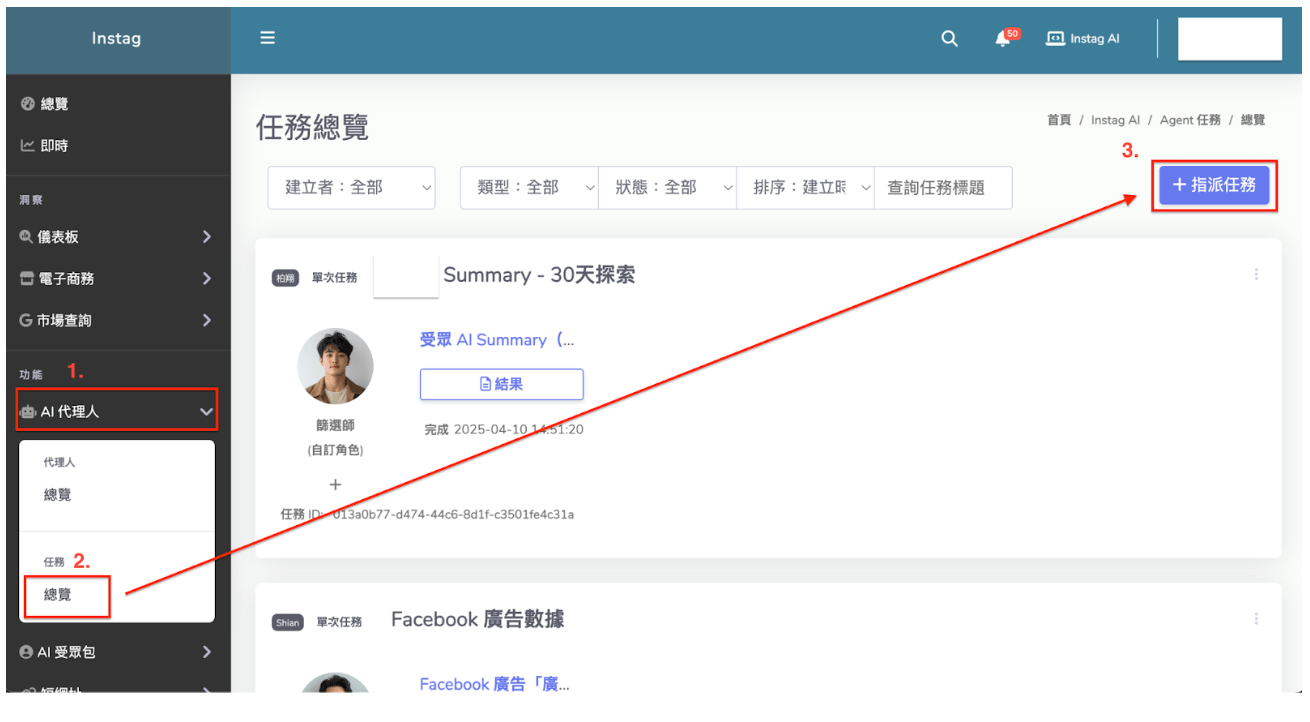Open the 類型 filter dropdown

coord(529,188)
